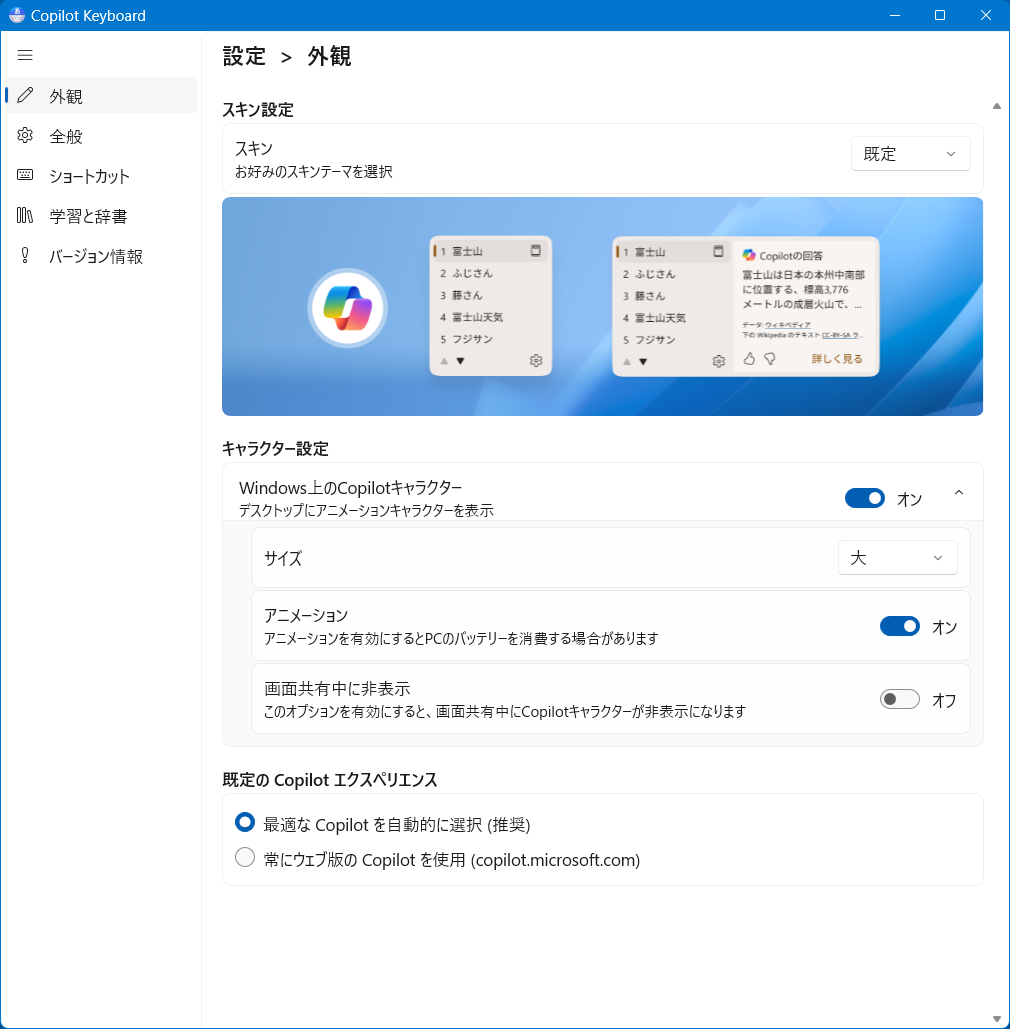Click フジサン candidate in left preview list
The width and height of the screenshot is (1010, 1029).
click(x=473, y=339)
